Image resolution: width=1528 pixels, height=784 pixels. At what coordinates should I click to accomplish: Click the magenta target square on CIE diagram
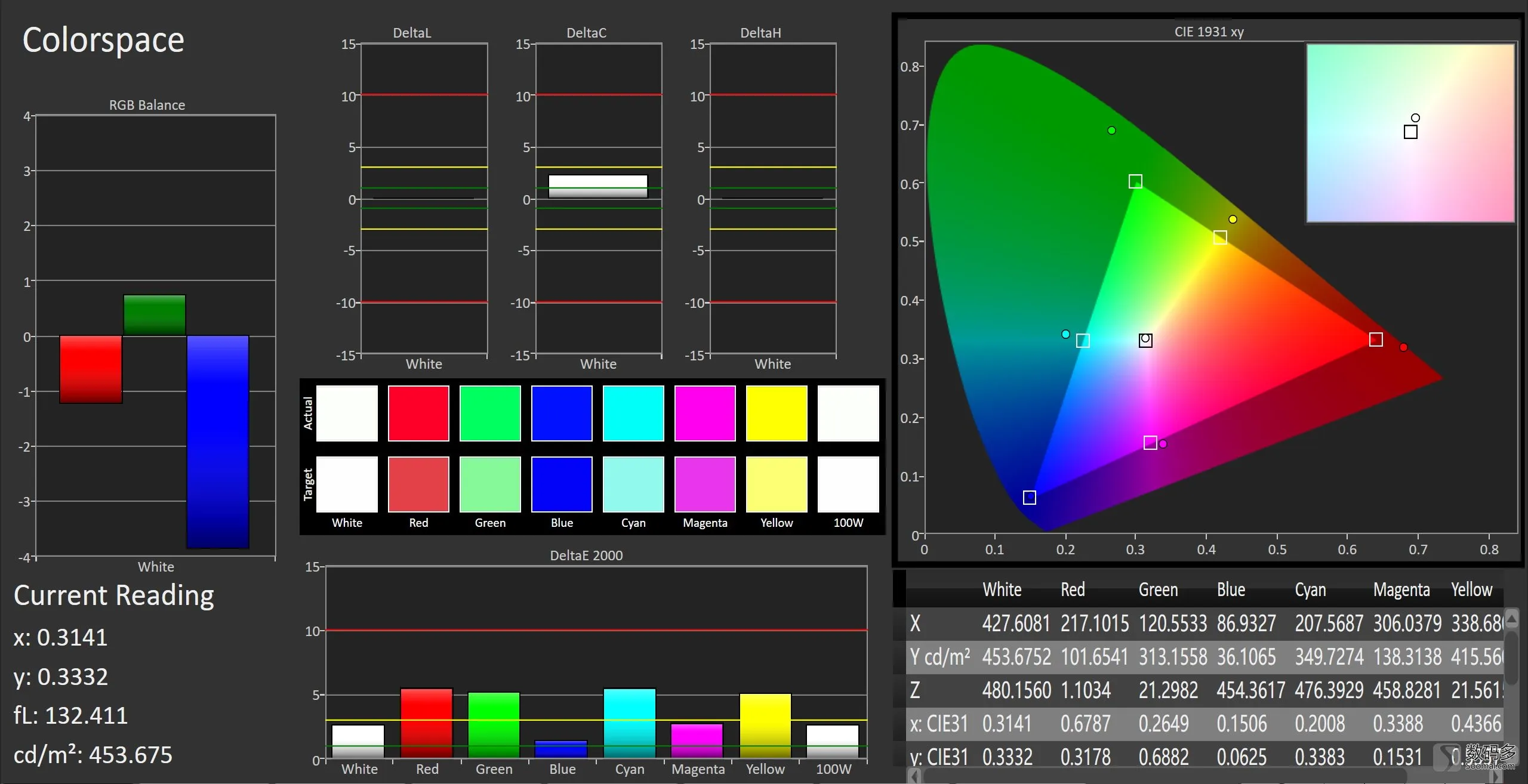[x=1150, y=443]
